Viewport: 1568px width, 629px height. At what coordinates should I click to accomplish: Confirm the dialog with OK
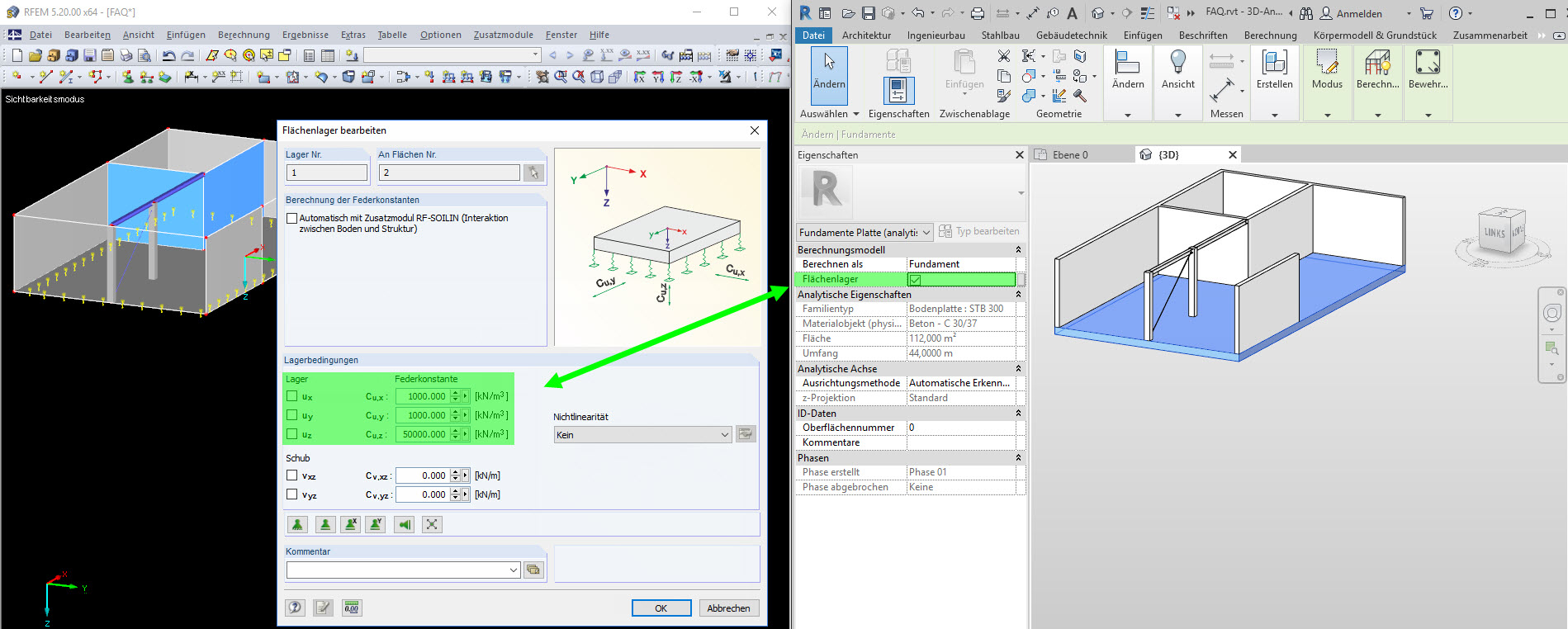[x=661, y=608]
